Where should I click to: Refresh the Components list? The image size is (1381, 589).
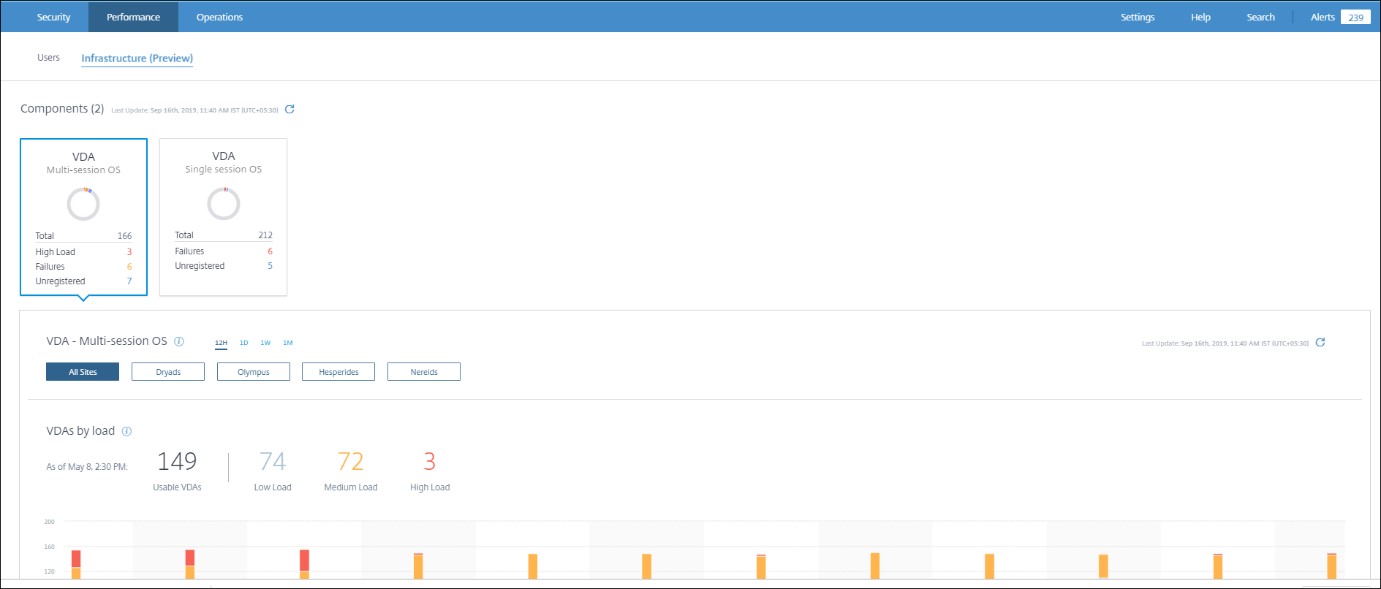pyautogui.click(x=290, y=109)
